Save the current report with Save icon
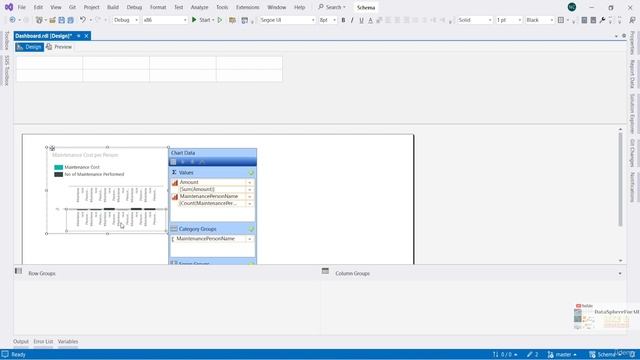Viewport: 640px width, 360px height. [x=62, y=20]
